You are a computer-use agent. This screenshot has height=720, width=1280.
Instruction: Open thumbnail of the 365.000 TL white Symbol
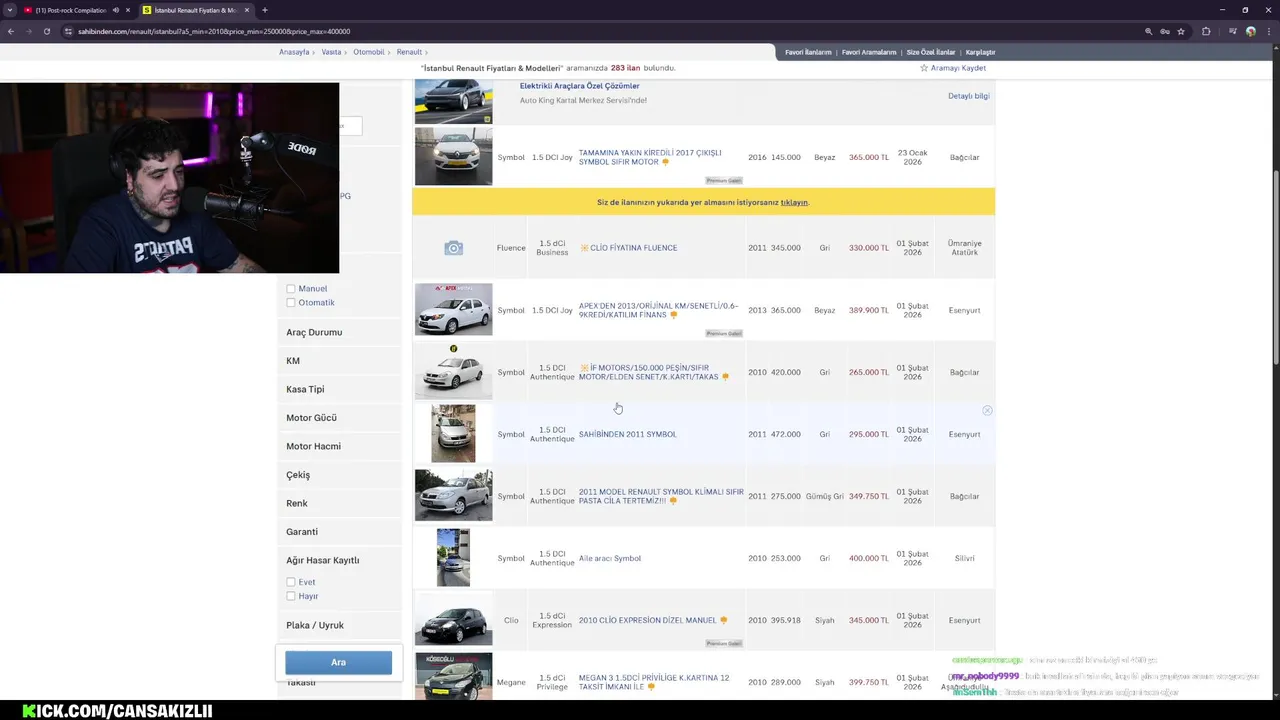click(x=454, y=157)
